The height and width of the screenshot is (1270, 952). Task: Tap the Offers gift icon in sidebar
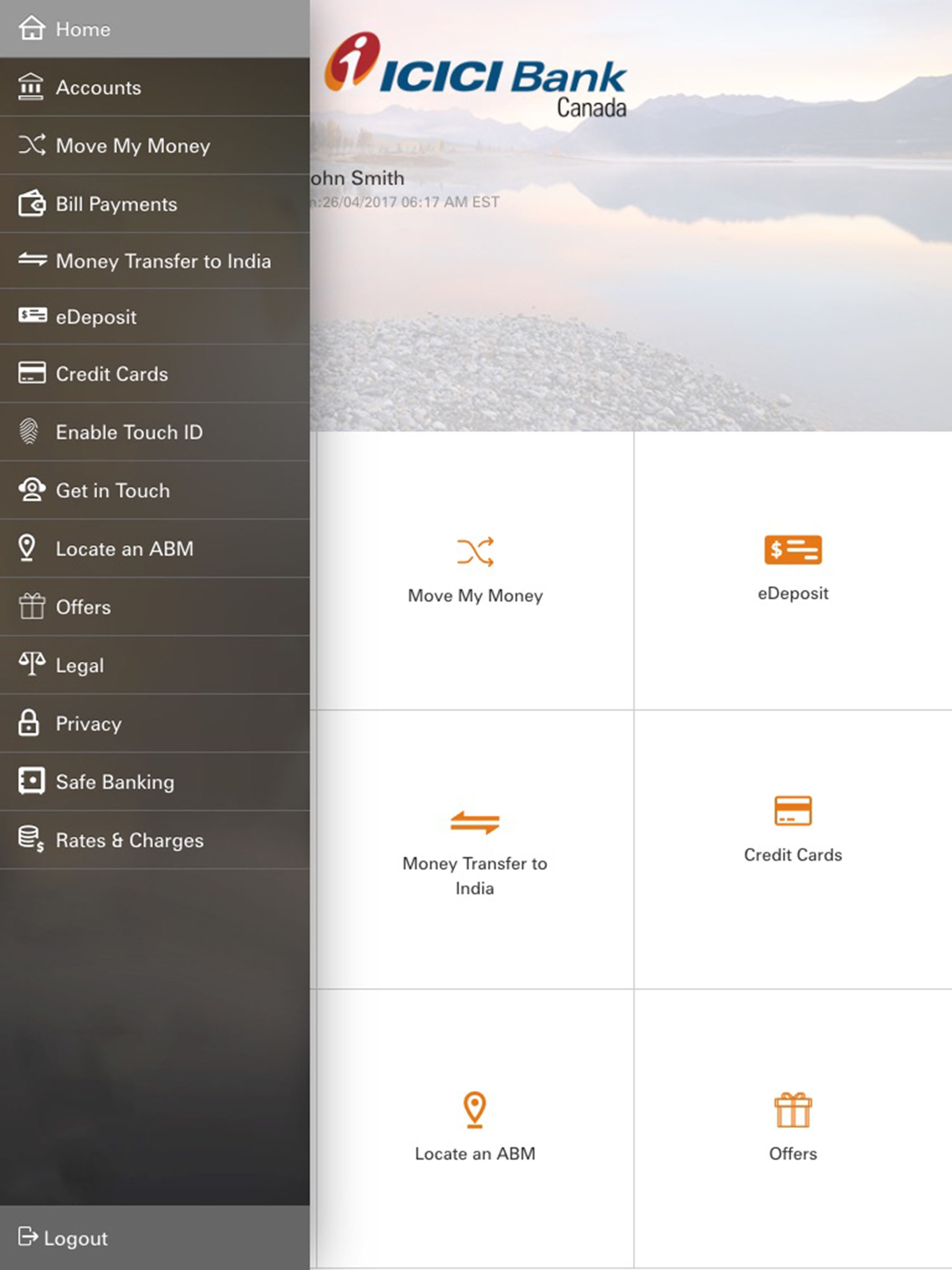tap(32, 606)
